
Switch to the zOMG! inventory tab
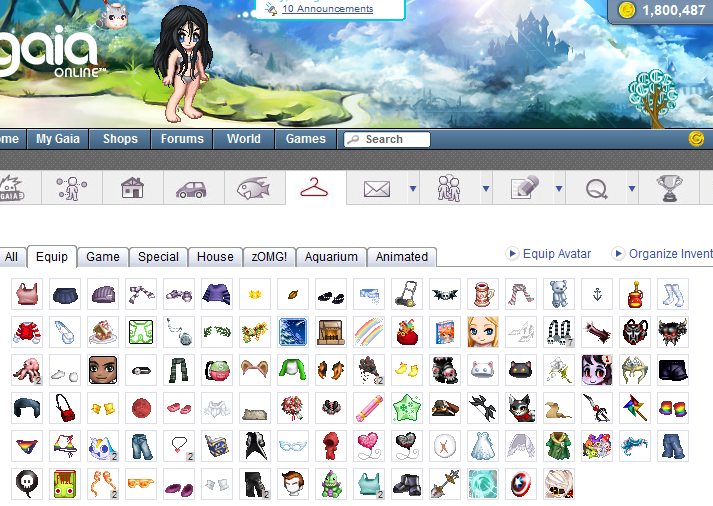pyautogui.click(x=269, y=257)
